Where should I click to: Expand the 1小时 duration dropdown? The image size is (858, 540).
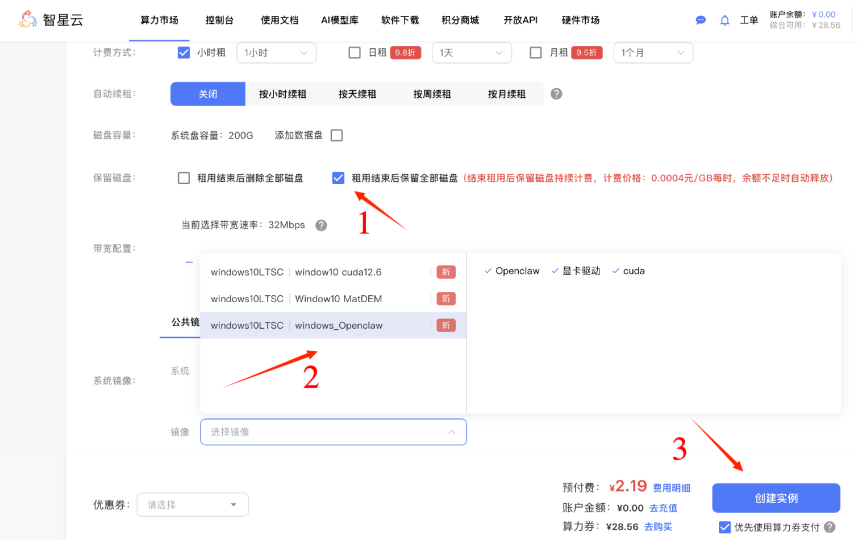click(276, 53)
